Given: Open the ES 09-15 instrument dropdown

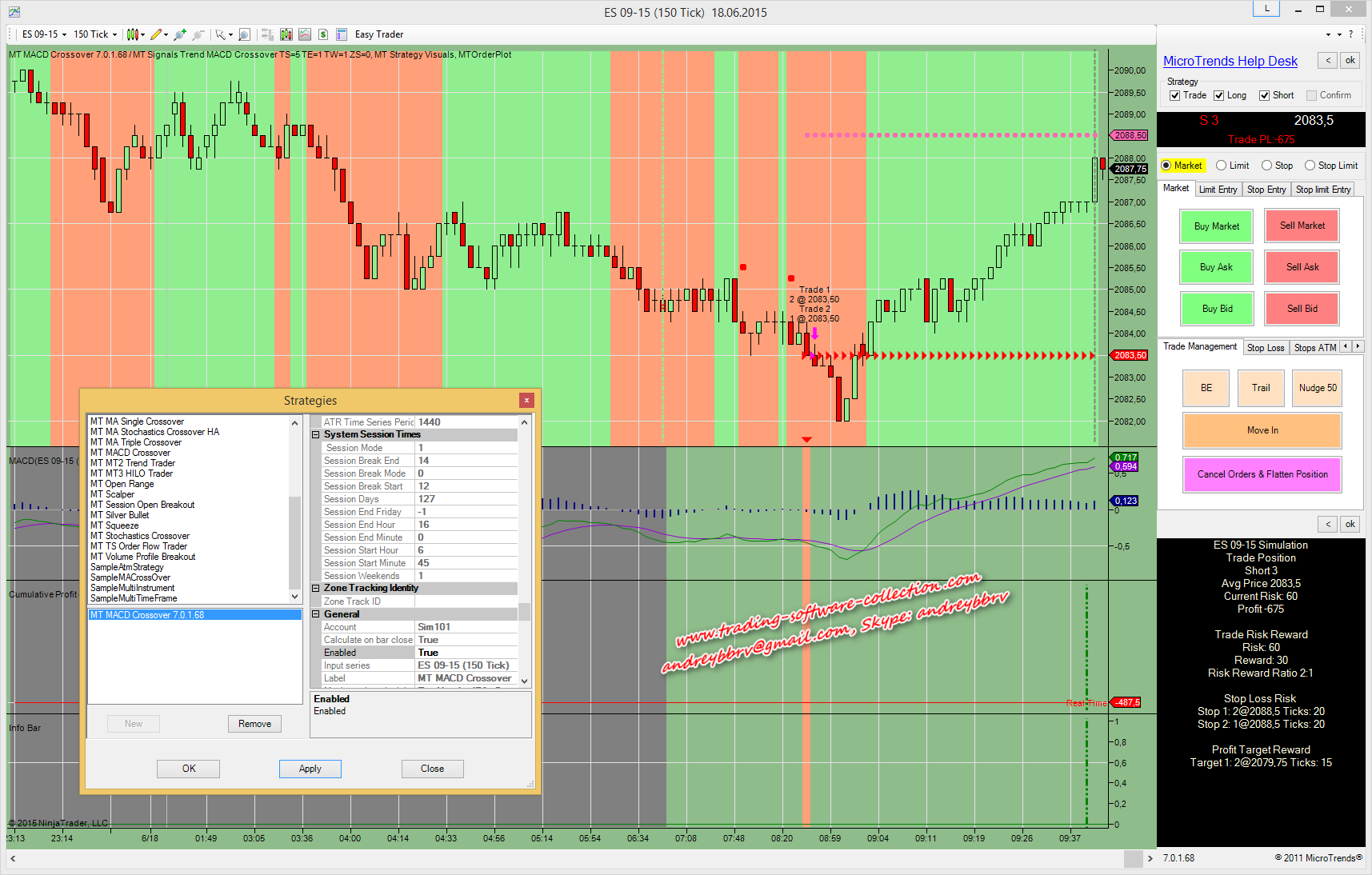Looking at the screenshot, I should tap(43, 34).
